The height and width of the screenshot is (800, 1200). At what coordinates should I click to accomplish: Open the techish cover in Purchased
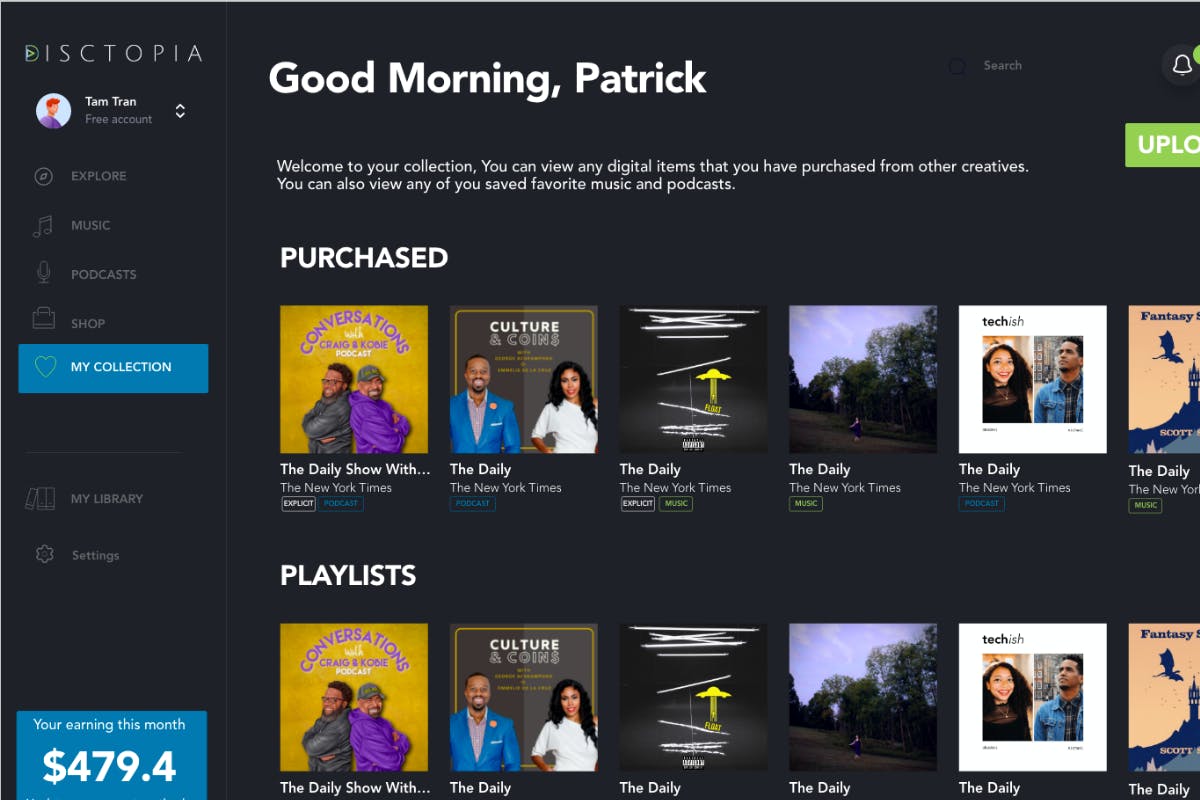[x=1033, y=379]
